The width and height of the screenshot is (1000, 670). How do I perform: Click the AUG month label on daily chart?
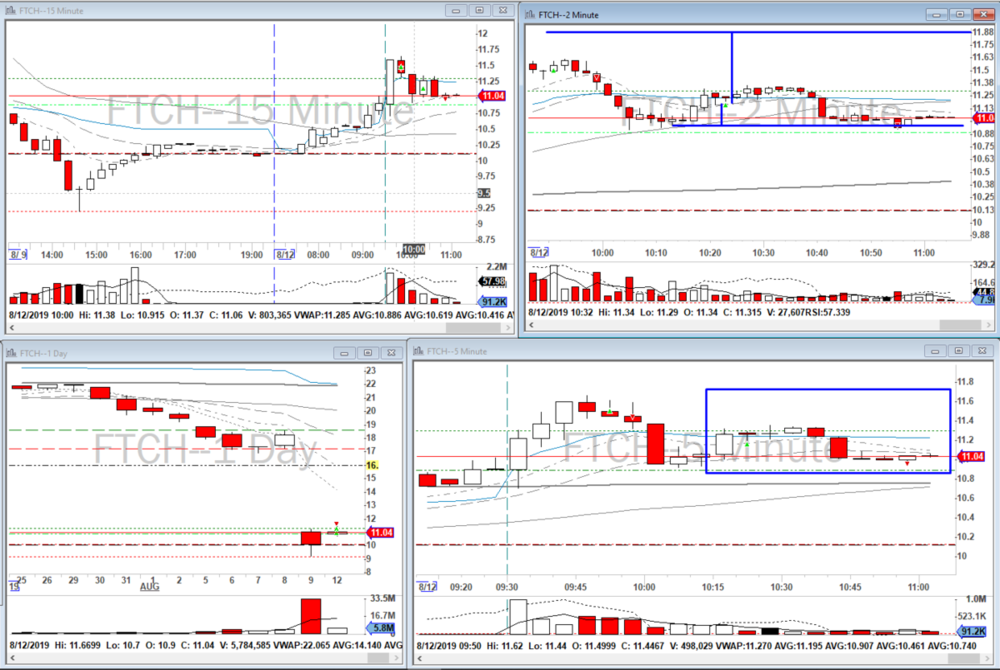click(x=149, y=581)
